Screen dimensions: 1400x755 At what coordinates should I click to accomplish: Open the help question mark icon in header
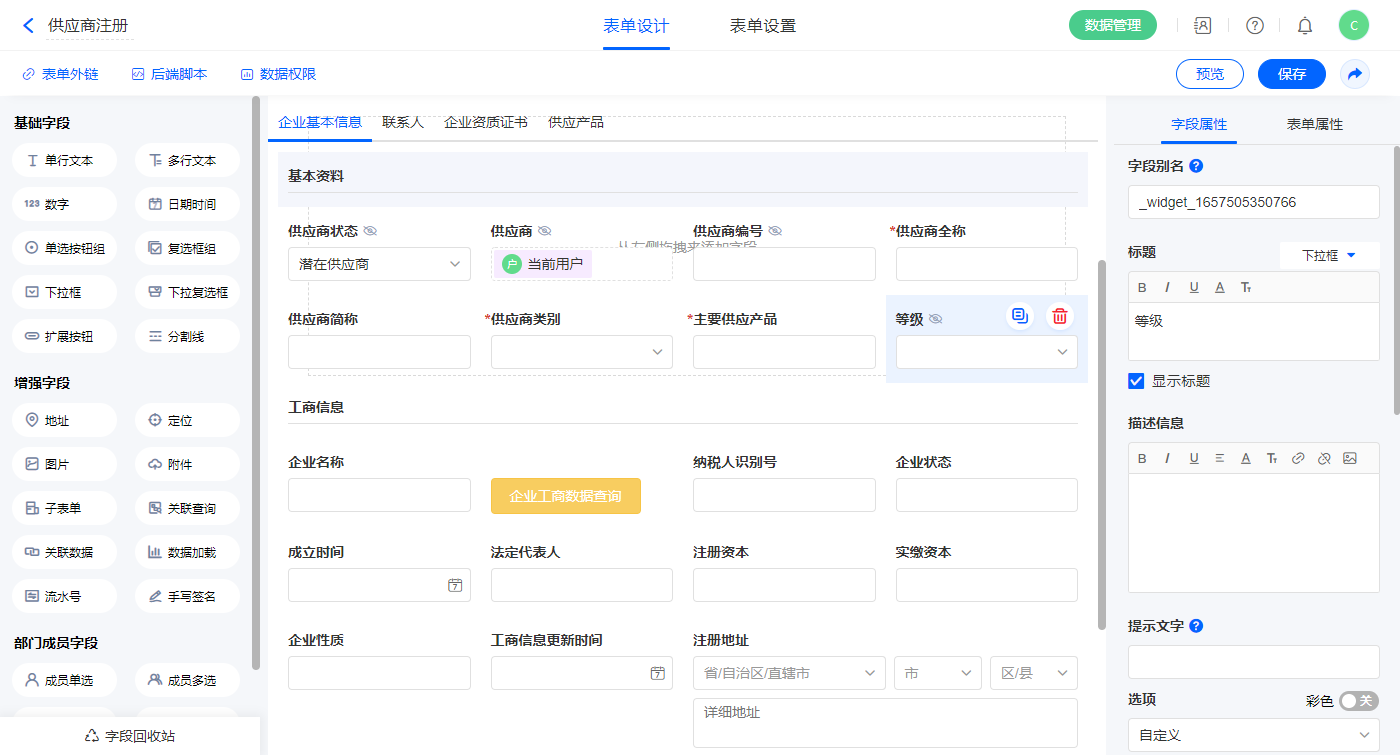(1254, 26)
